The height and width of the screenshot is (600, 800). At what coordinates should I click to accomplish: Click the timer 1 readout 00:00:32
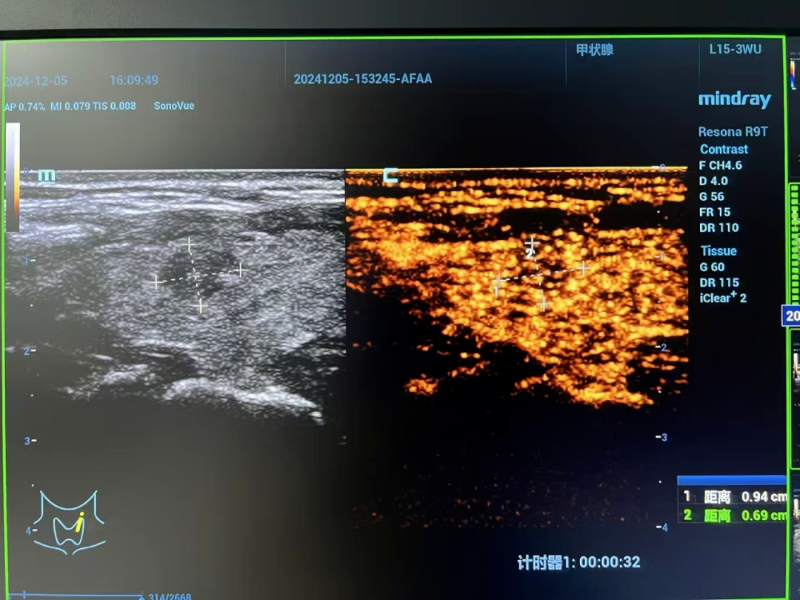[578, 563]
